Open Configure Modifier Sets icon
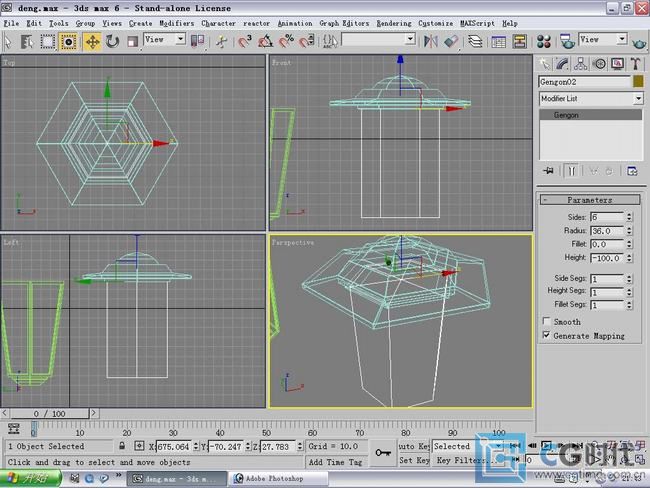 click(x=632, y=170)
